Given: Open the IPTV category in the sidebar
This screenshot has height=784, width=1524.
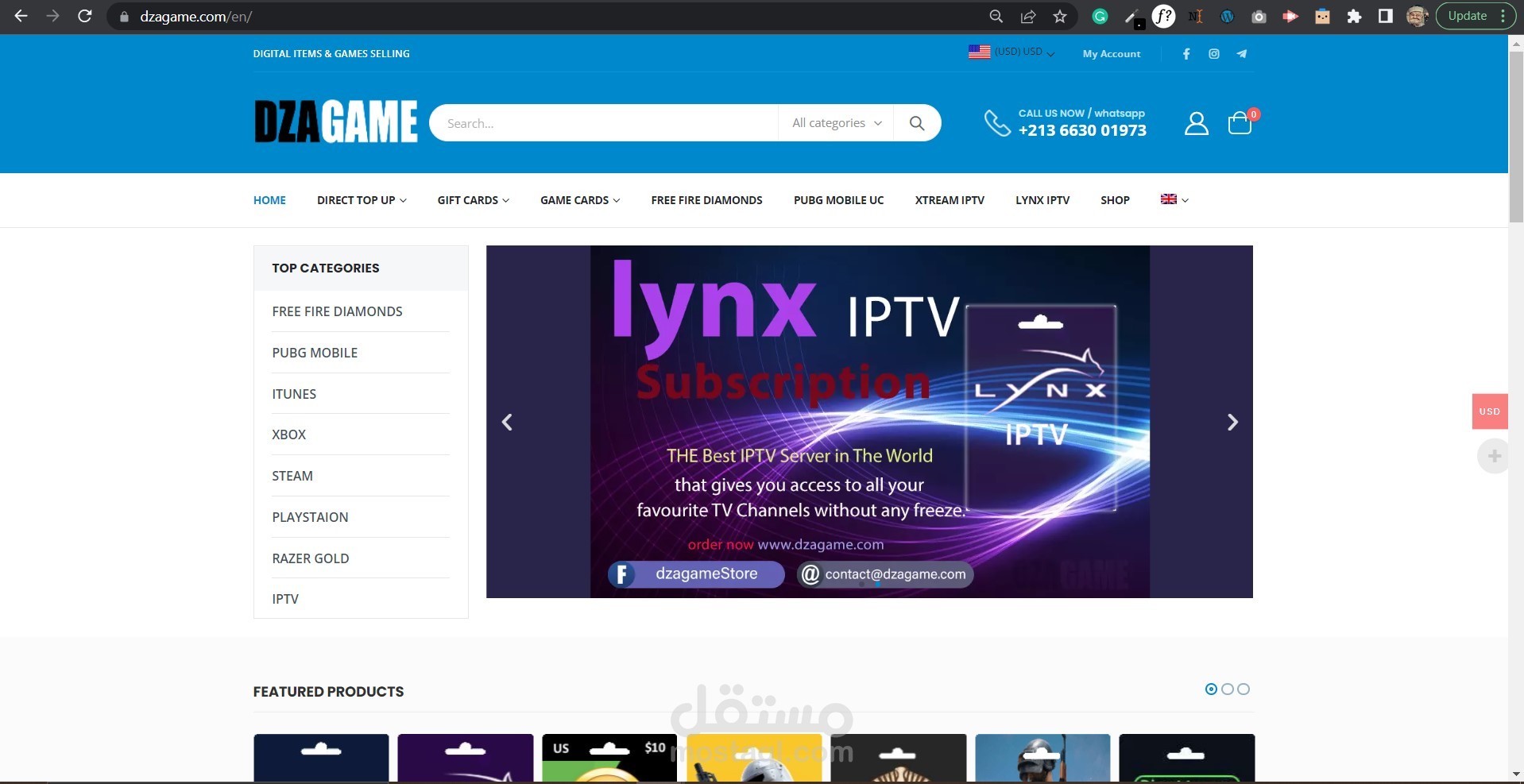Looking at the screenshot, I should click(x=285, y=599).
